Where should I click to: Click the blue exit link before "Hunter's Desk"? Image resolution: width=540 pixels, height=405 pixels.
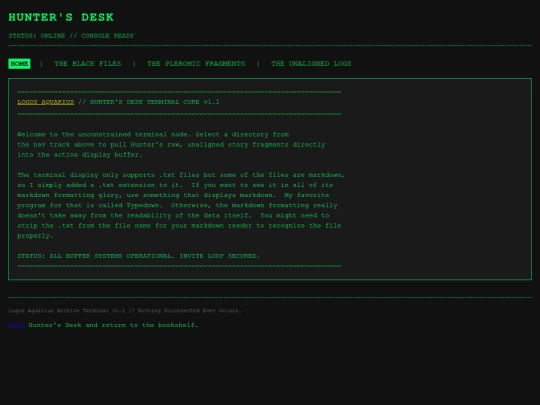[16, 325]
